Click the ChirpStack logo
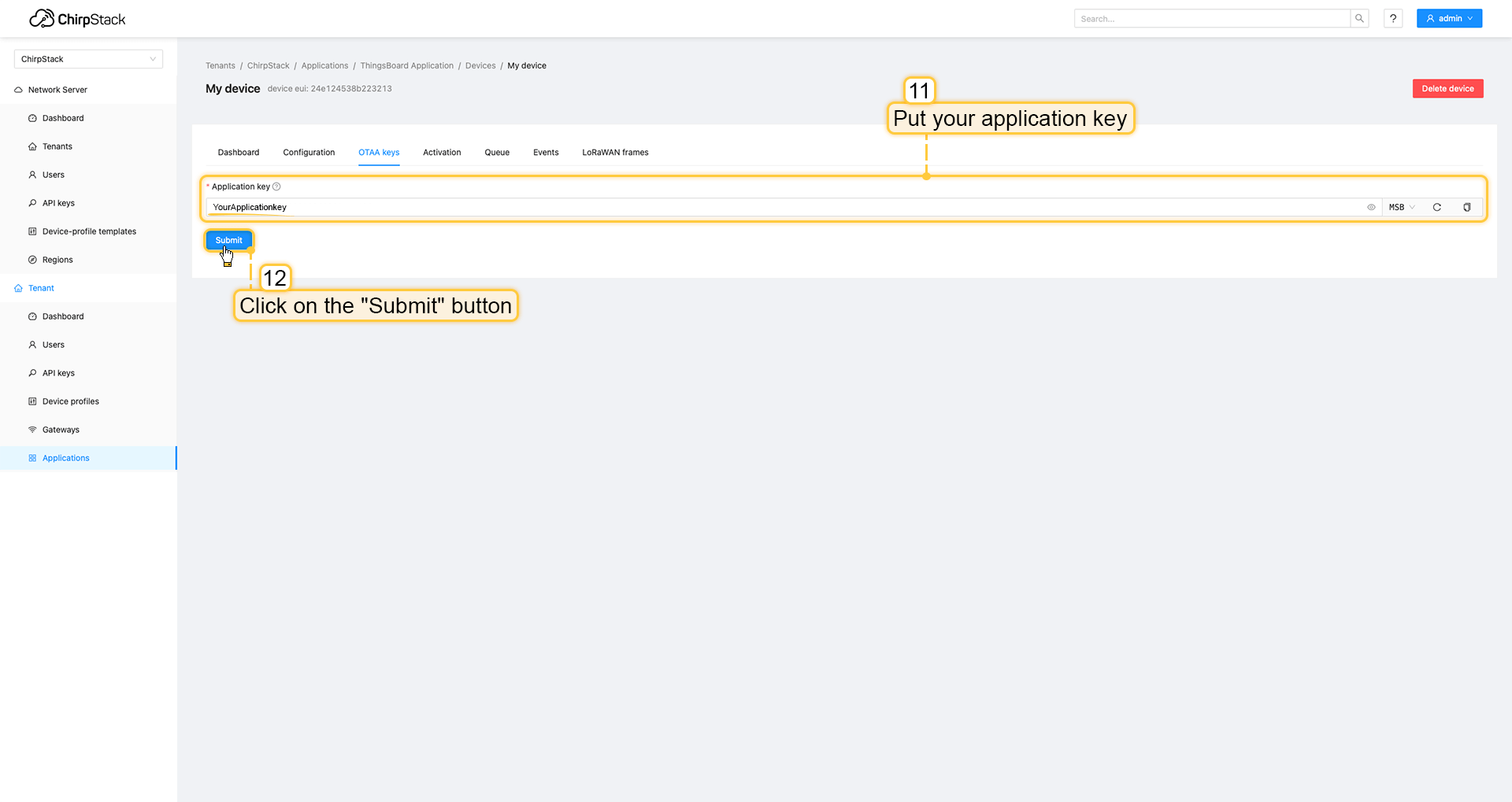The width and height of the screenshot is (1512, 802). (77, 19)
